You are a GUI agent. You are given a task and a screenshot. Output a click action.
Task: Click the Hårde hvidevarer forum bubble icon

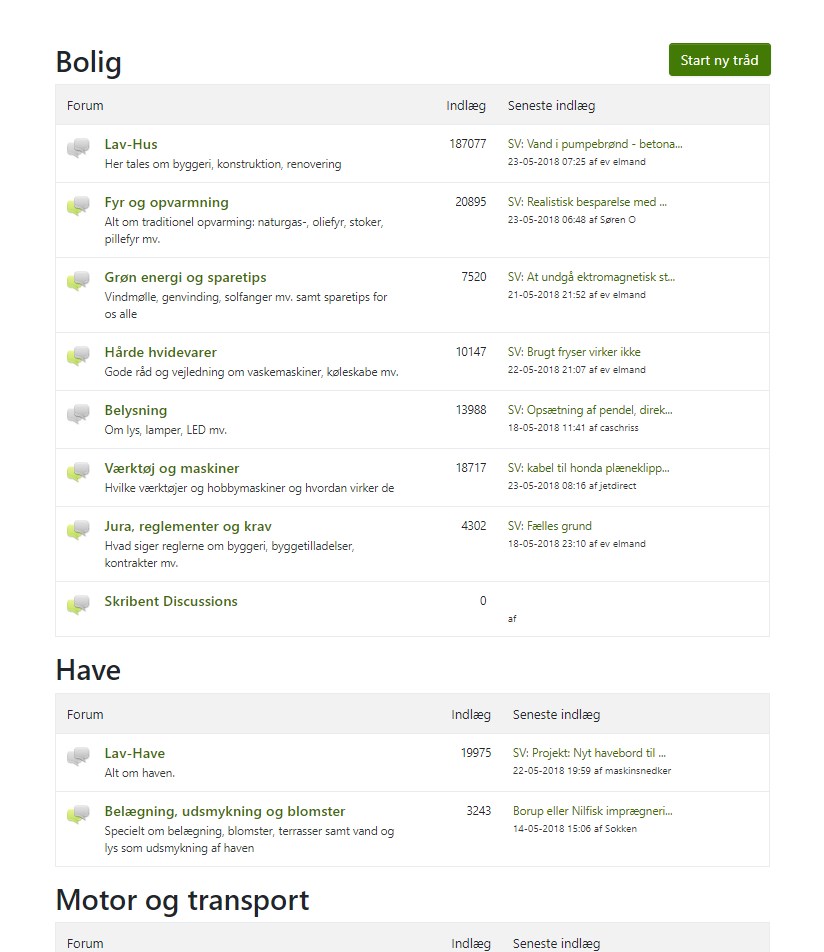point(78,356)
